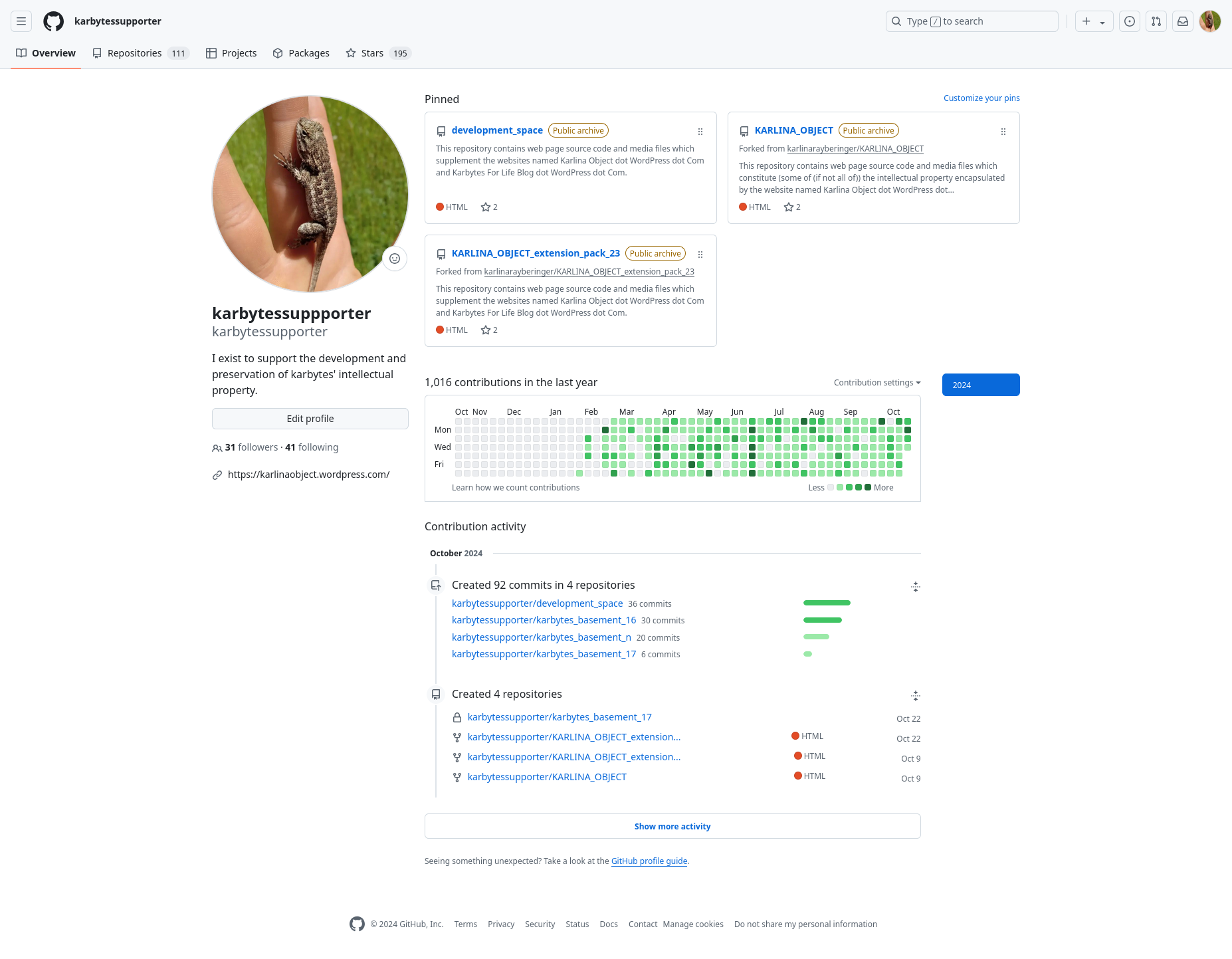Click Learn how we count contributions
The image size is (1232, 959).
[x=516, y=488]
